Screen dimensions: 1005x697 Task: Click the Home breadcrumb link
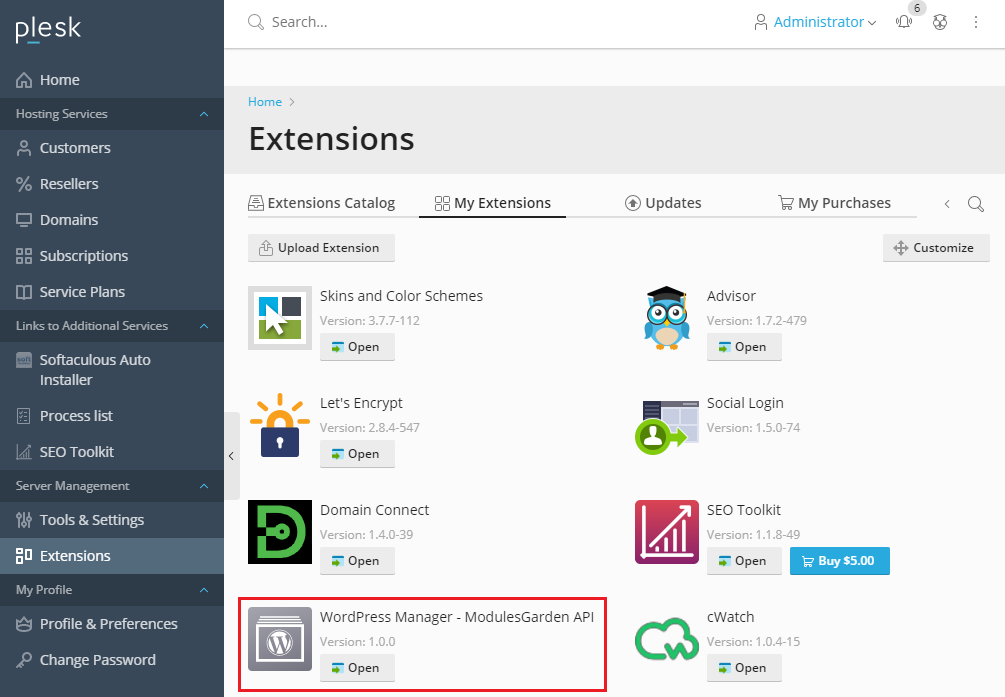pos(265,102)
